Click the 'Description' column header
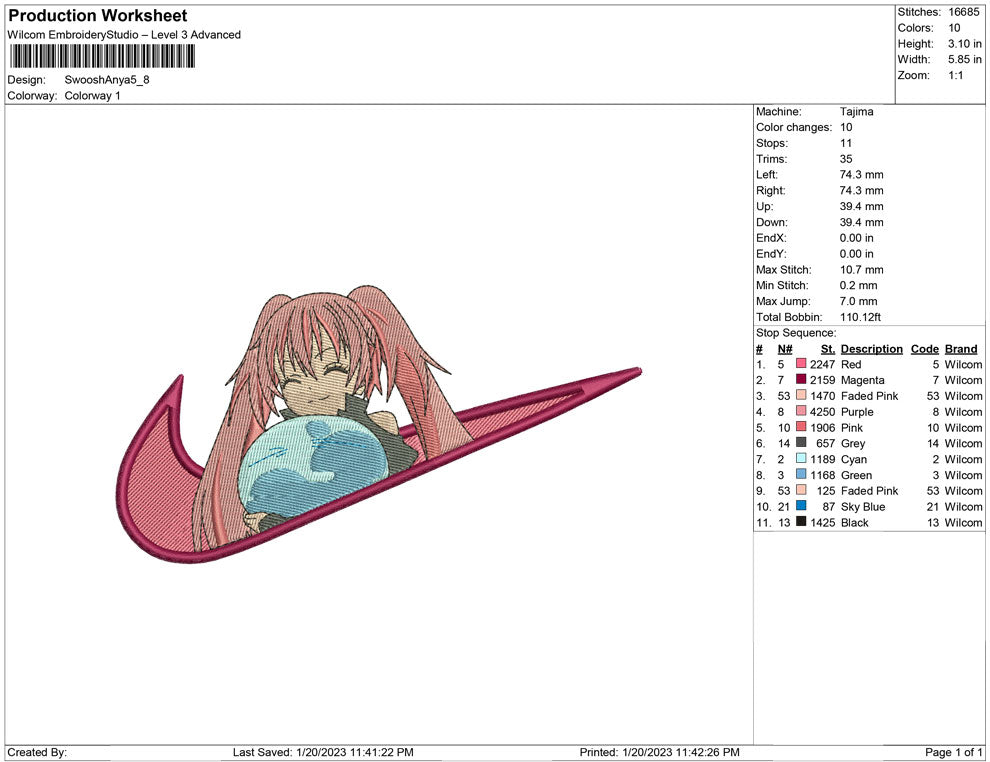 pyautogui.click(x=871, y=349)
